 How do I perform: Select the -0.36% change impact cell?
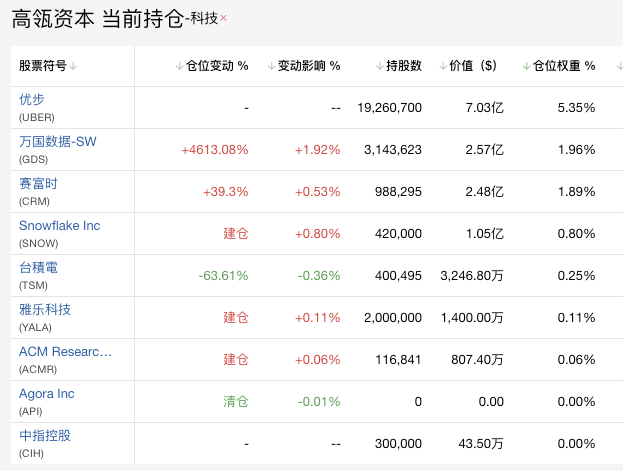[319, 276]
